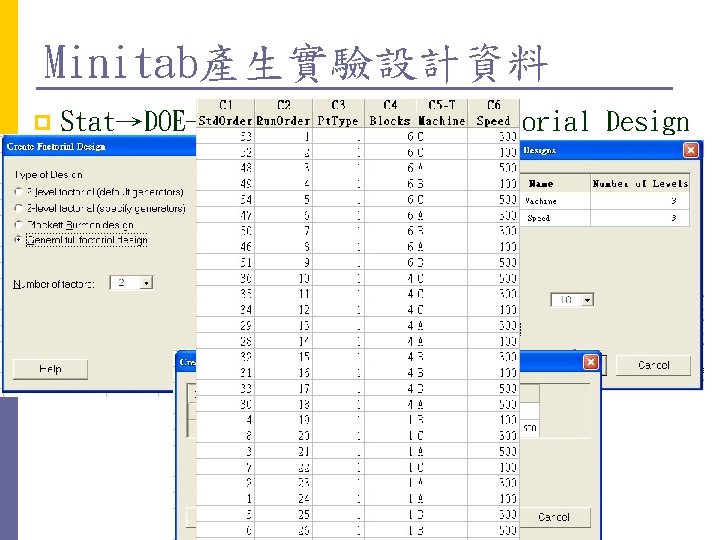The image size is (720, 540).
Task: Click Create Factorial Design title bar
Action: point(100,146)
